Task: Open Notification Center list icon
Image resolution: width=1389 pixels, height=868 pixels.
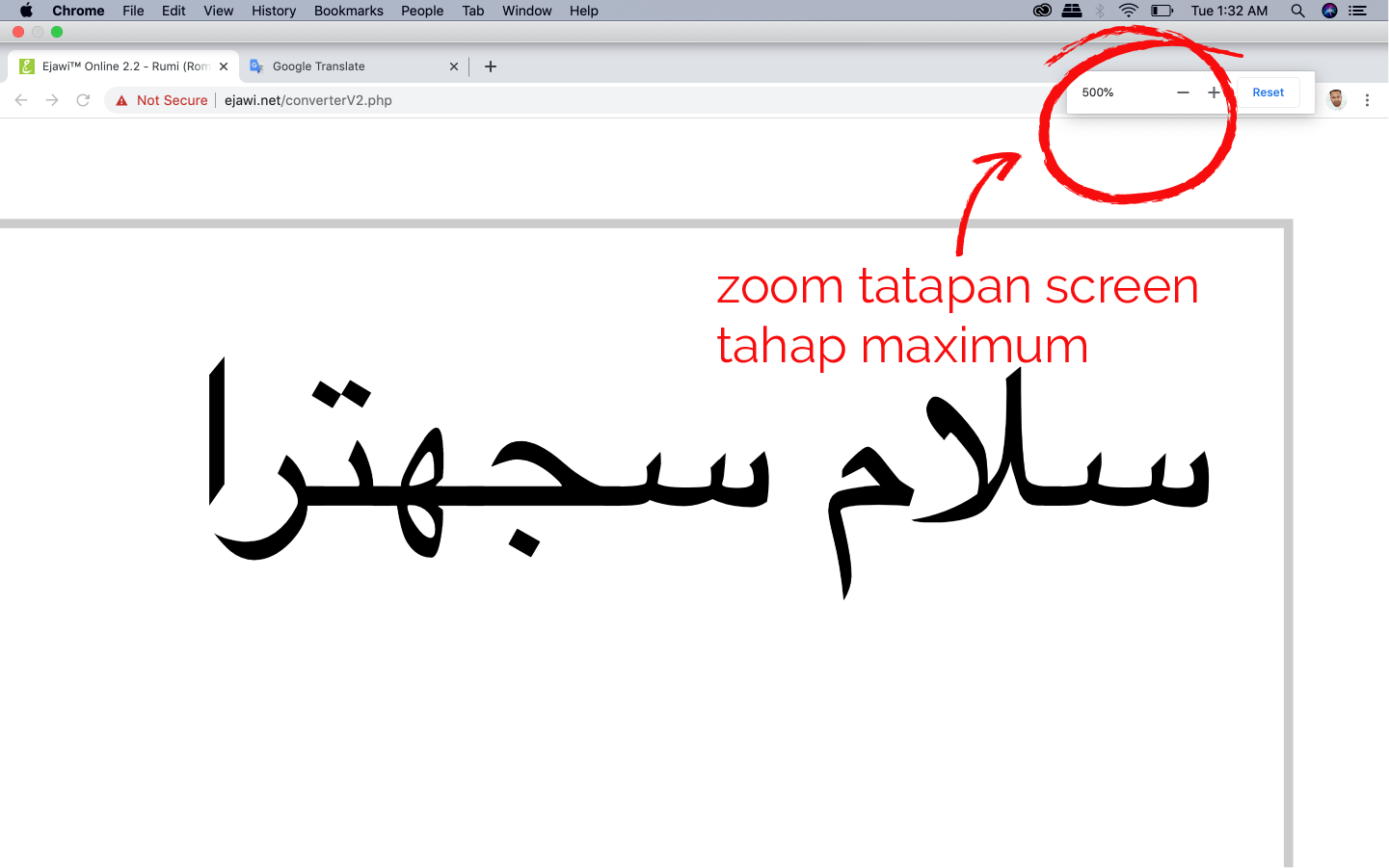Action: [1358, 11]
